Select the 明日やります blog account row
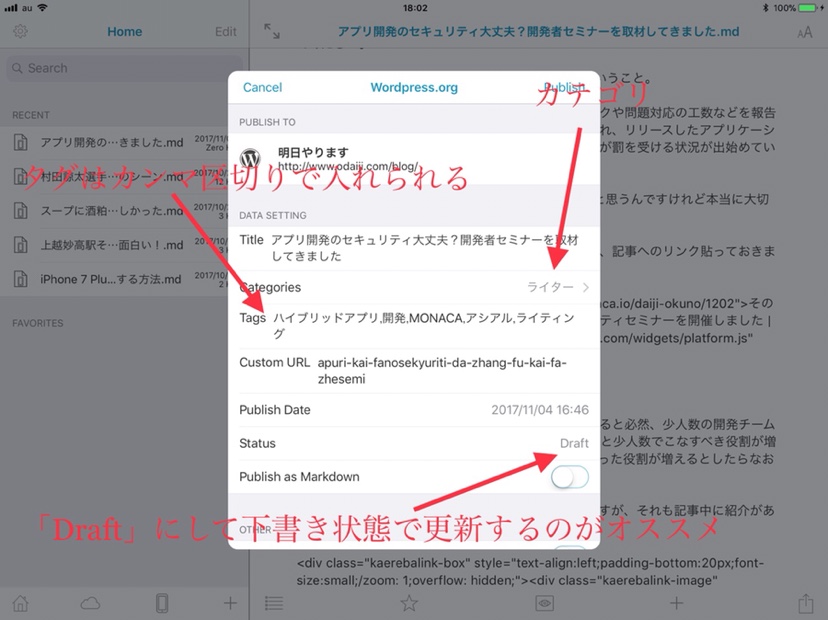 tap(414, 158)
